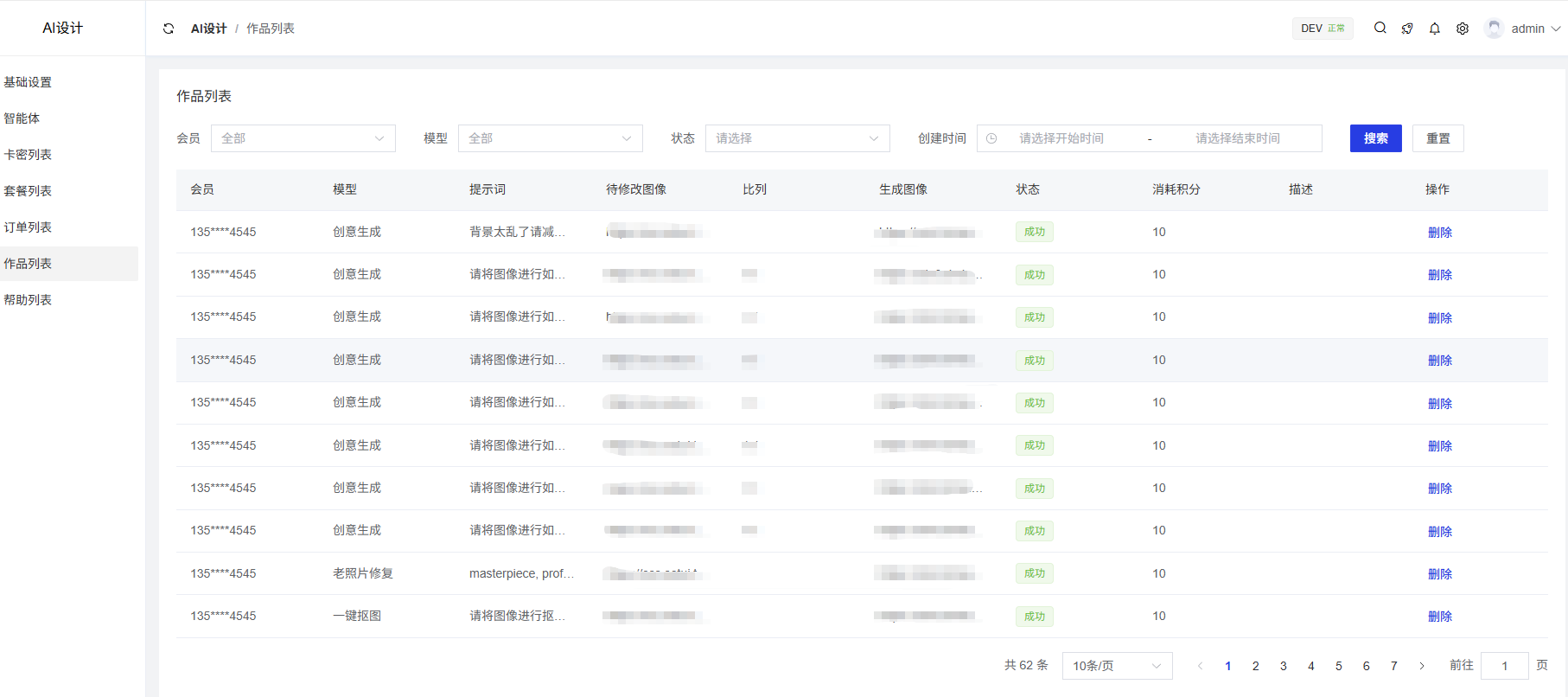The height and width of the screenshot is (697, 1568).
Task: Click the refresh icon beside breadcrumb
Action: (169, 29)
